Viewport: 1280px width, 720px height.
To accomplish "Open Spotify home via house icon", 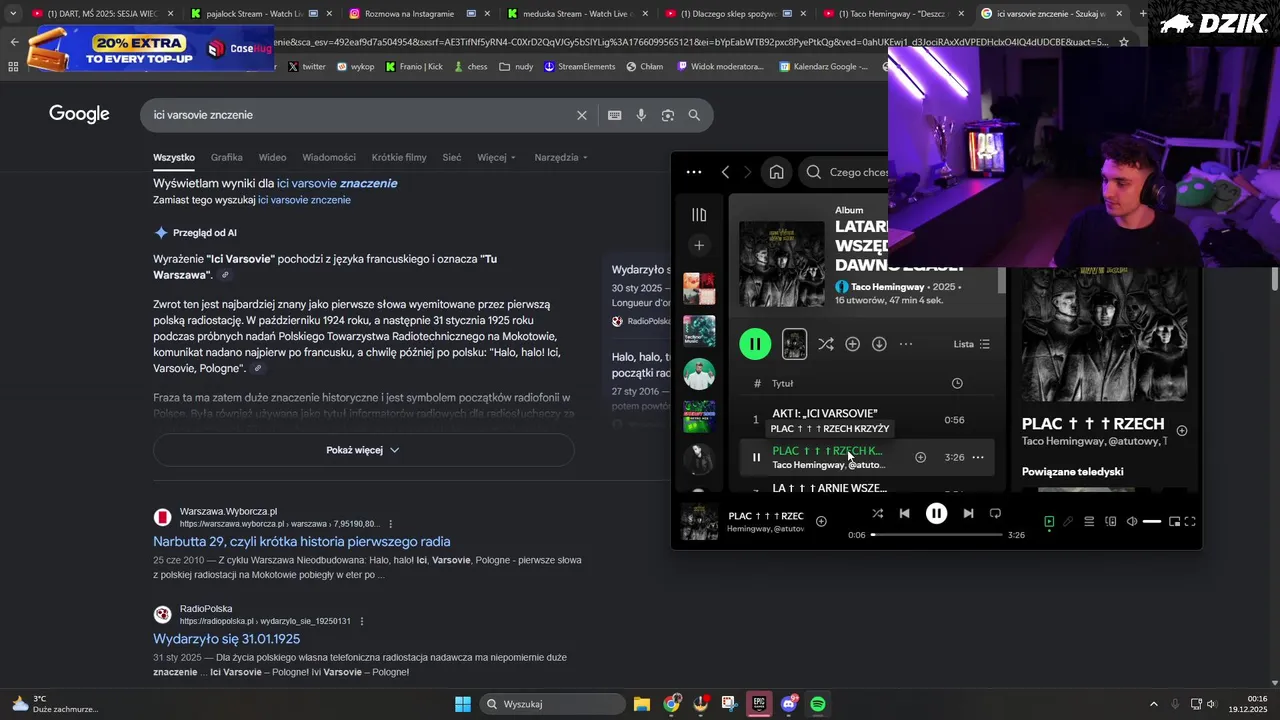I will [776, 172].
